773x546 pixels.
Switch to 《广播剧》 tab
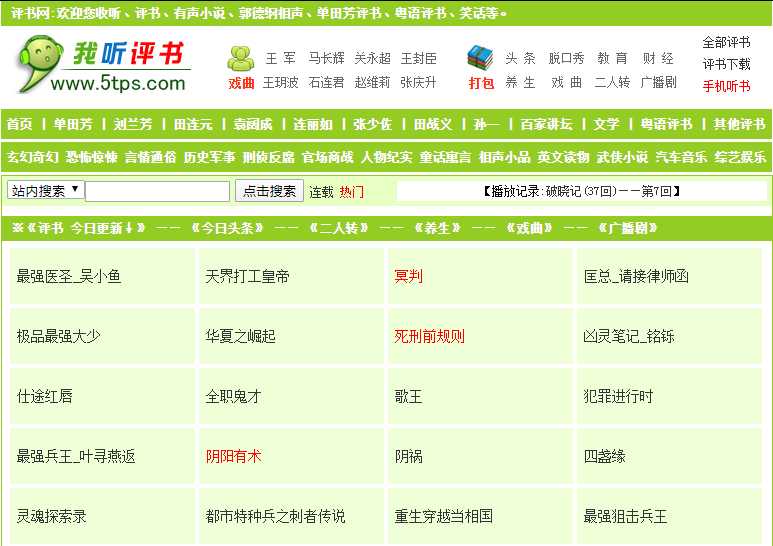[628, 228]
